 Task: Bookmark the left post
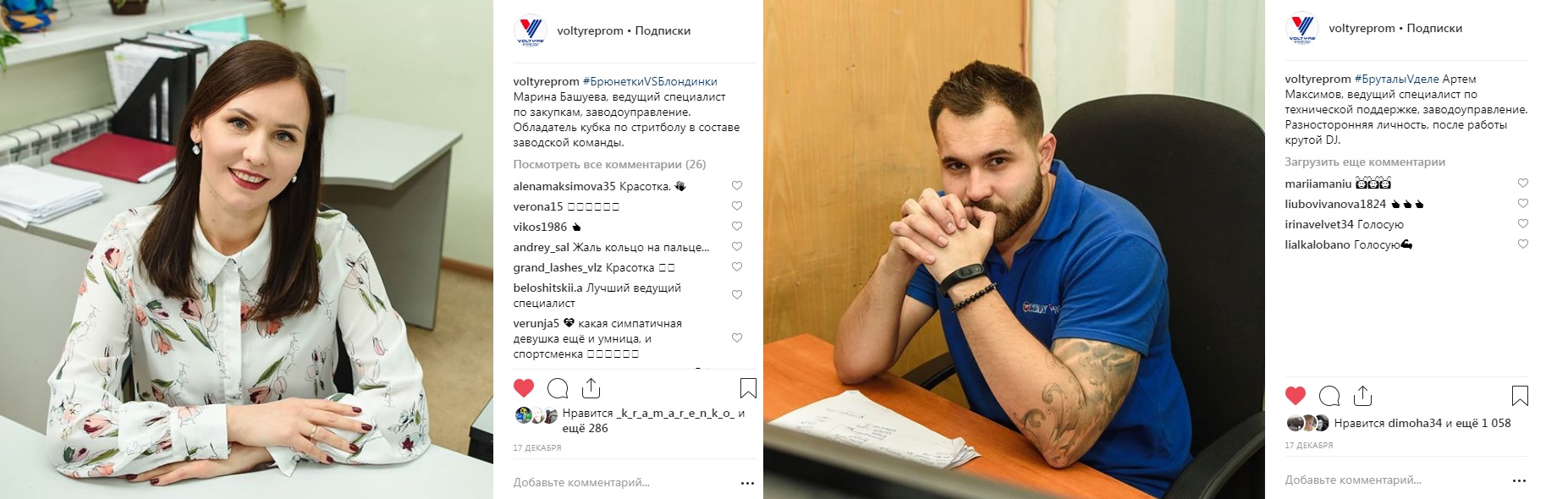(x=748, y=388)
